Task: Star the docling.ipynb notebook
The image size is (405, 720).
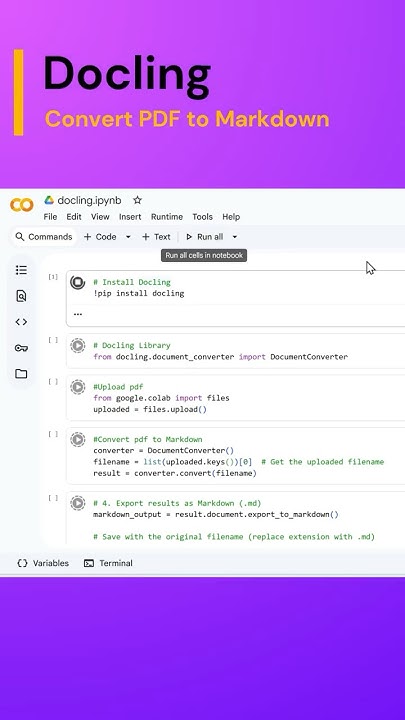Action: [137, 200]
